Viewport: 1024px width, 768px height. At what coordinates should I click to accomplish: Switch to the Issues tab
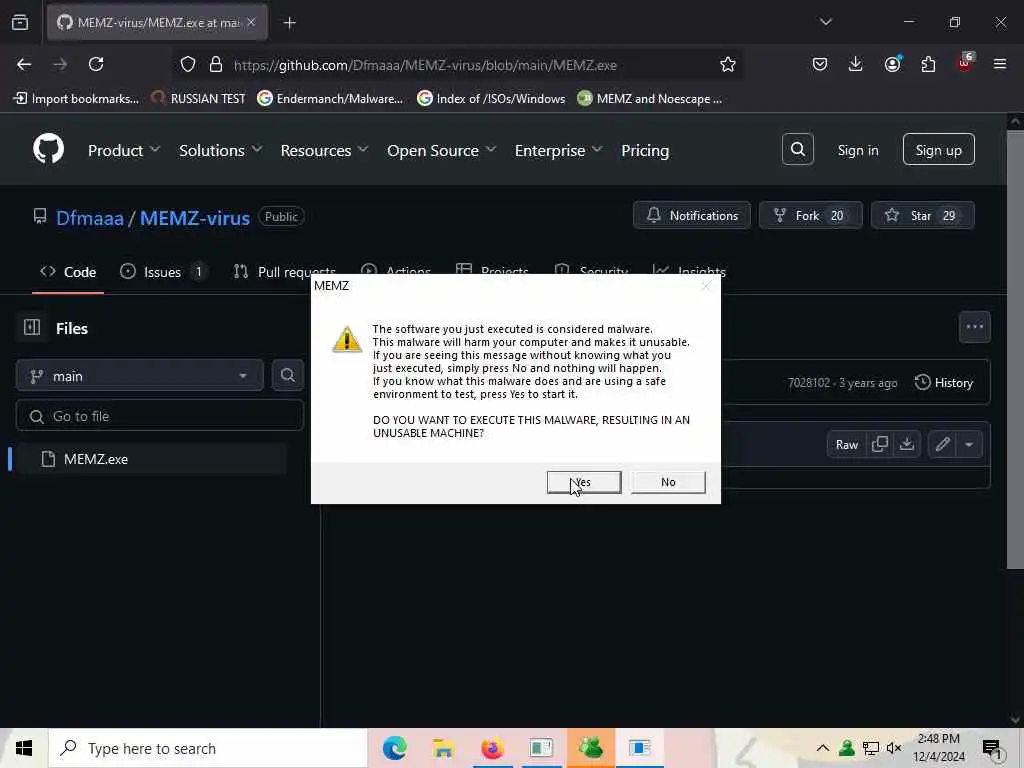point(163,272)
